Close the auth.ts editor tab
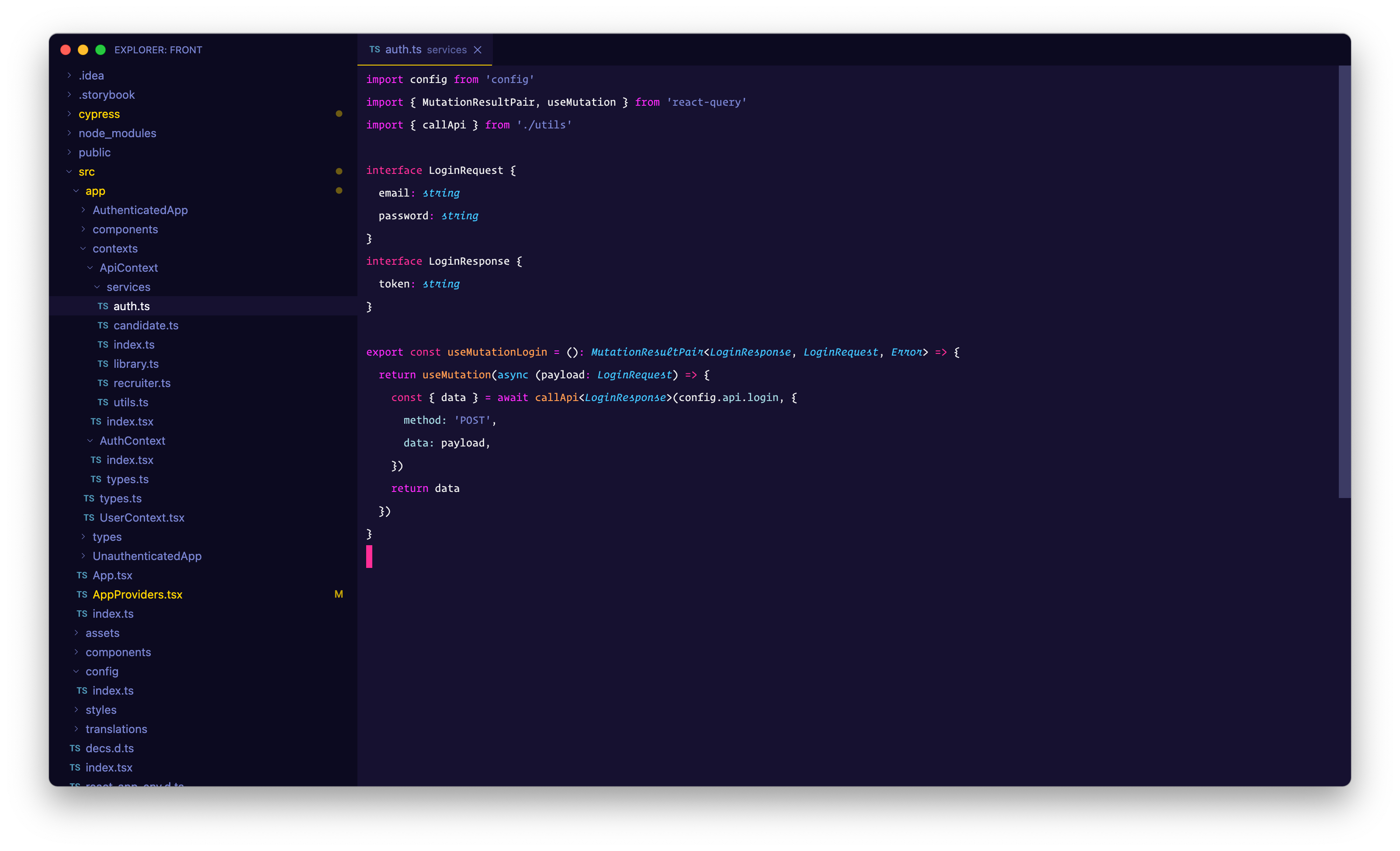 [478, 50]
